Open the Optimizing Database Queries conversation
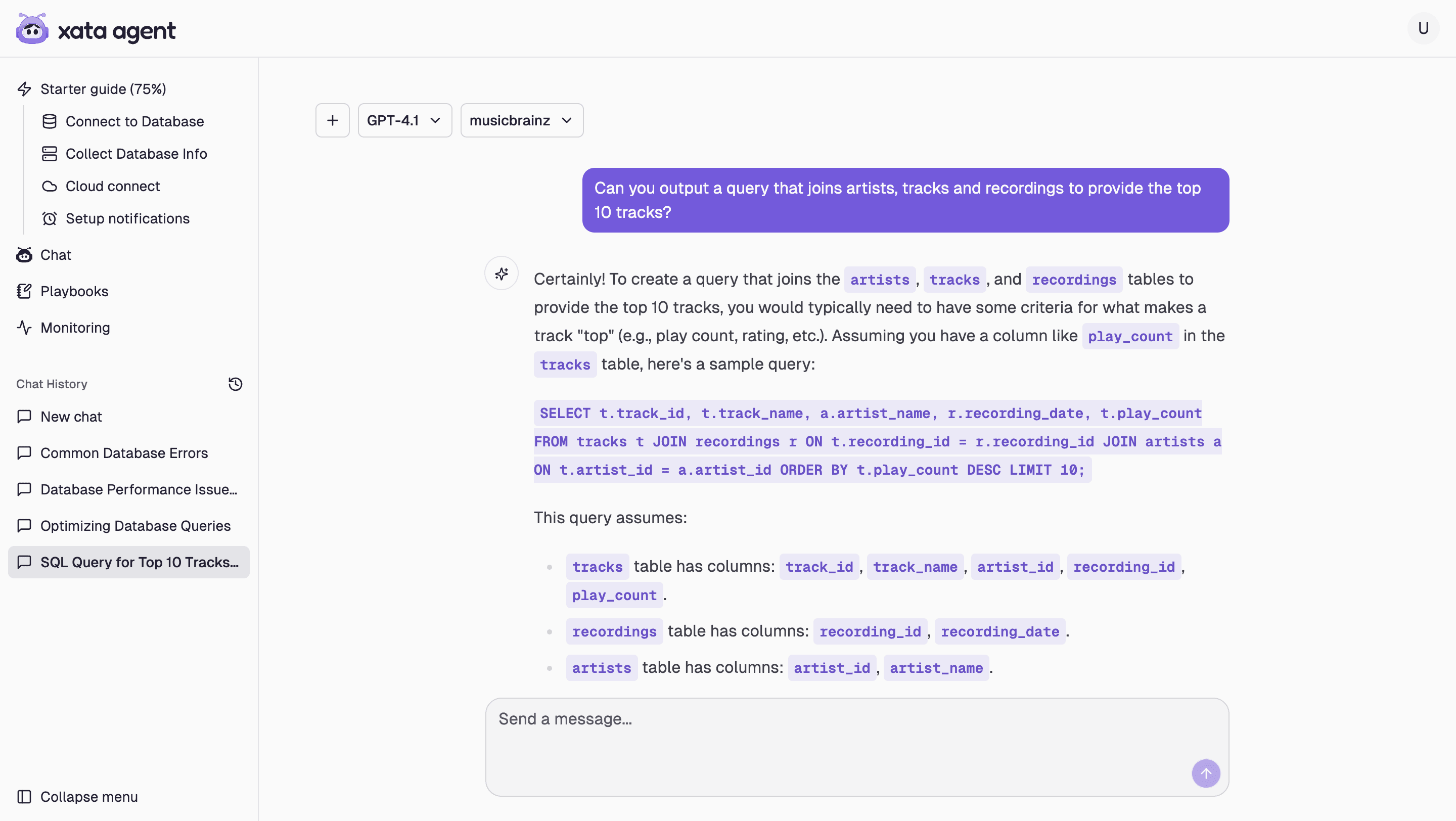1456x821 pixels. [x=135, y=525]
